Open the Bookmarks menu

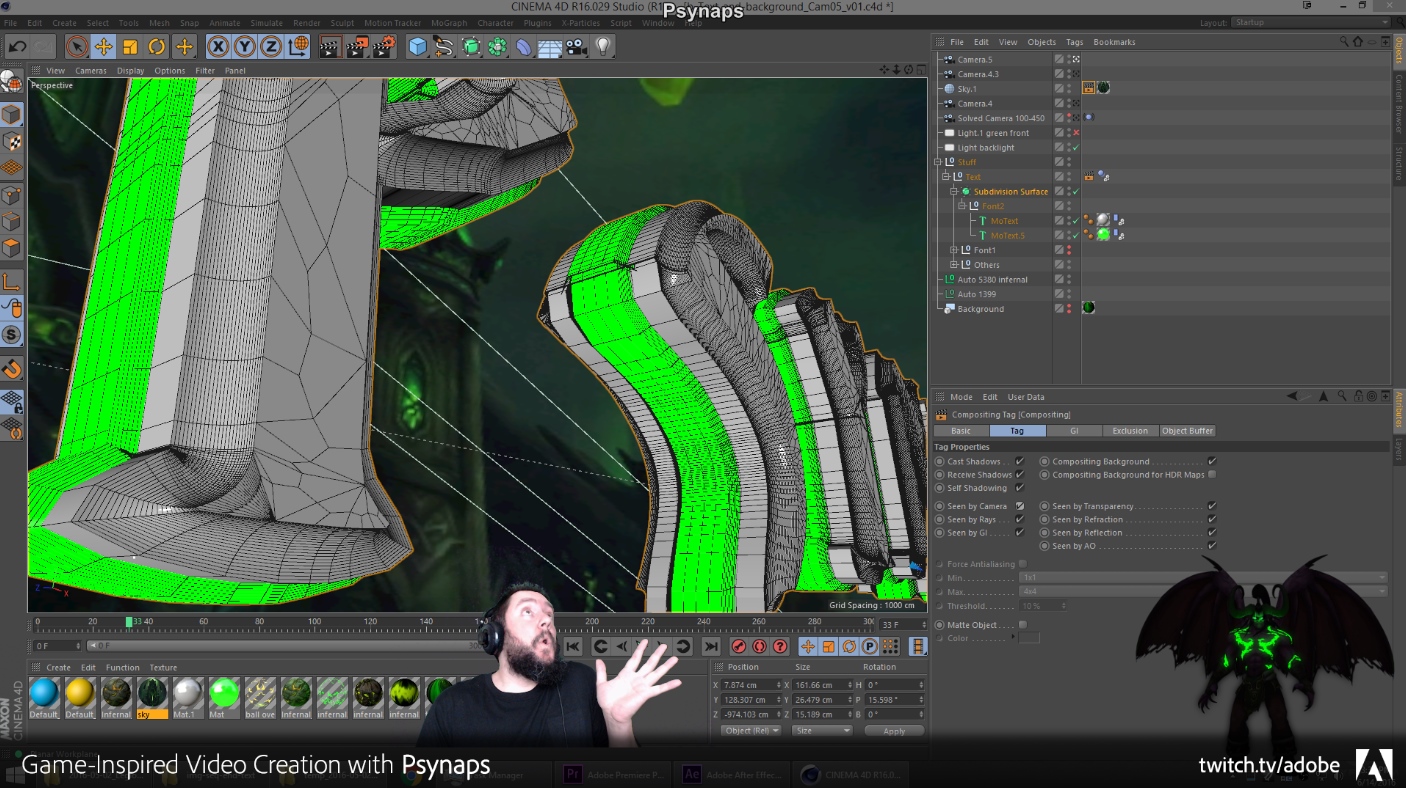1114,42
